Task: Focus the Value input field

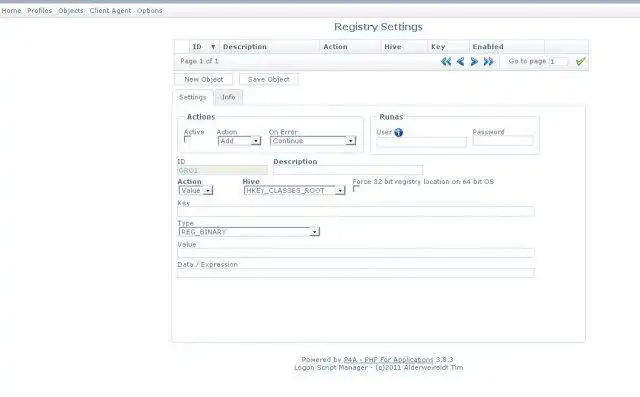Action: [x=356, y=253]
